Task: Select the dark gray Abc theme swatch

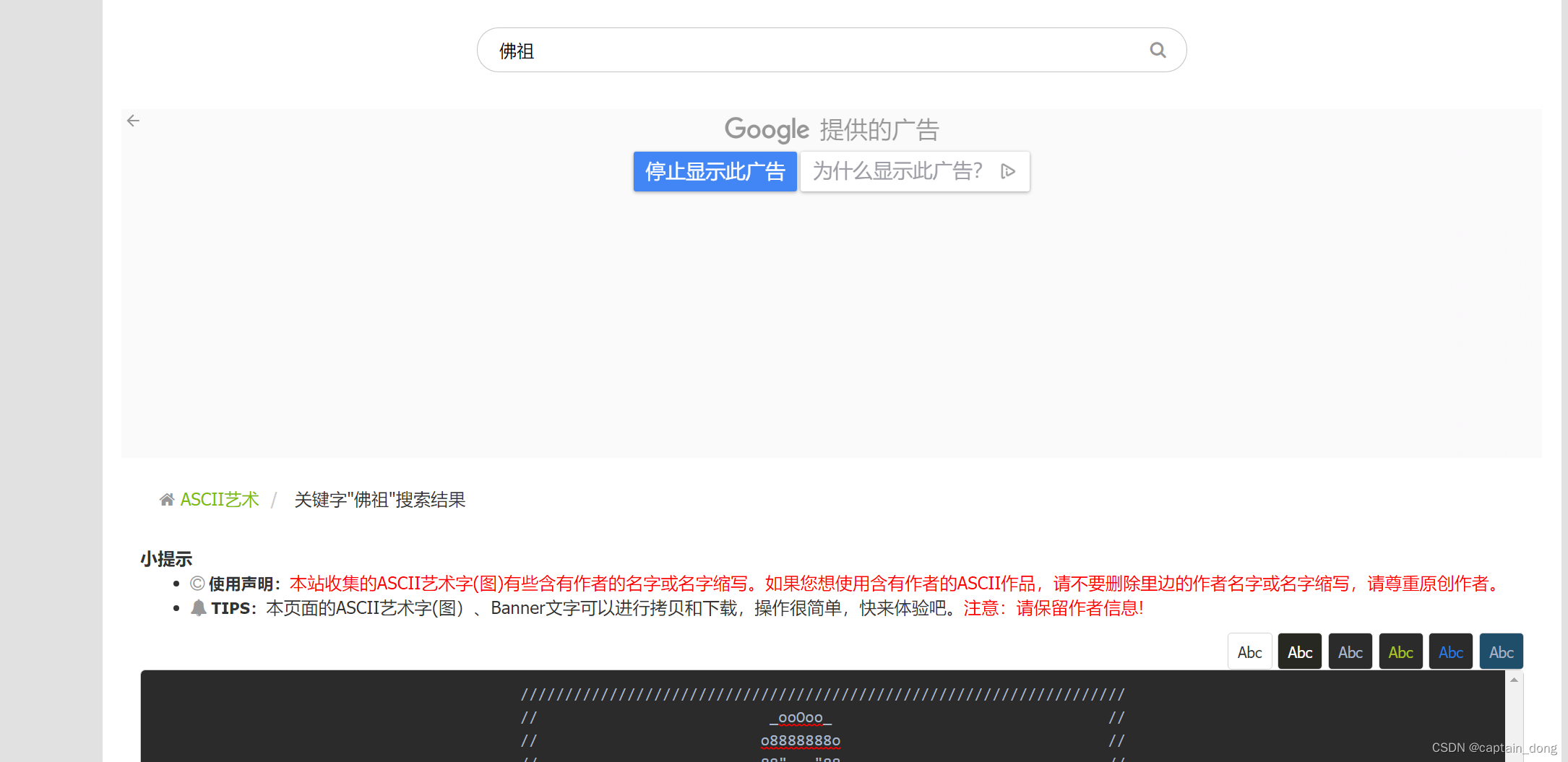Action: point(1350,651)
